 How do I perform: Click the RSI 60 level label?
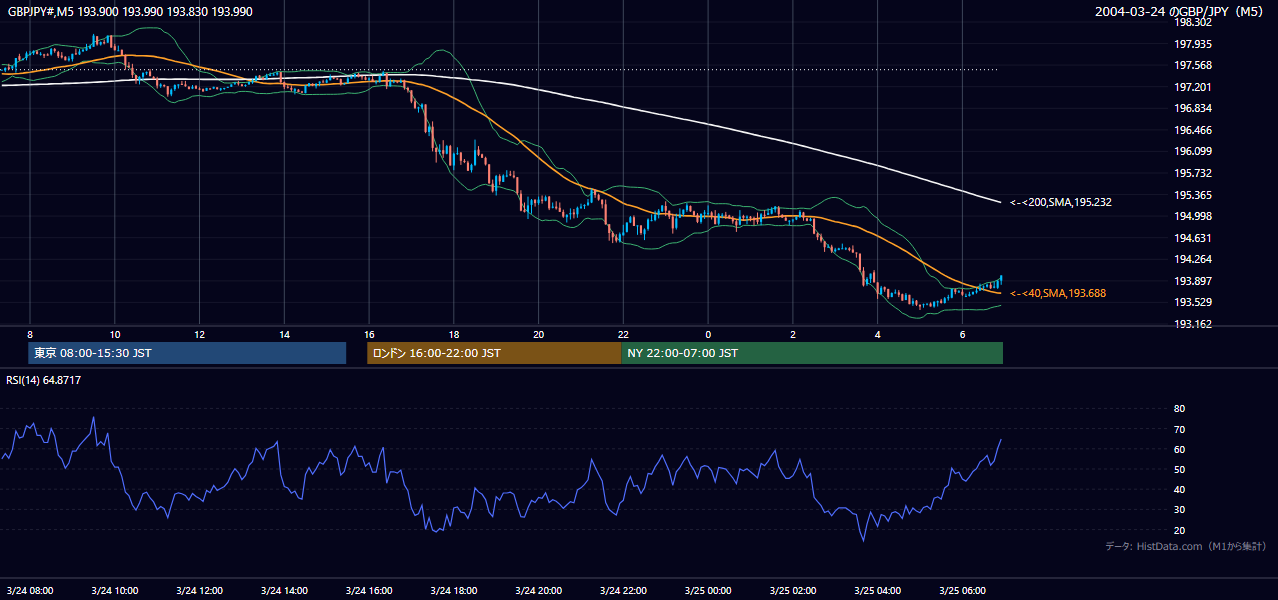tap(1179, 449)
